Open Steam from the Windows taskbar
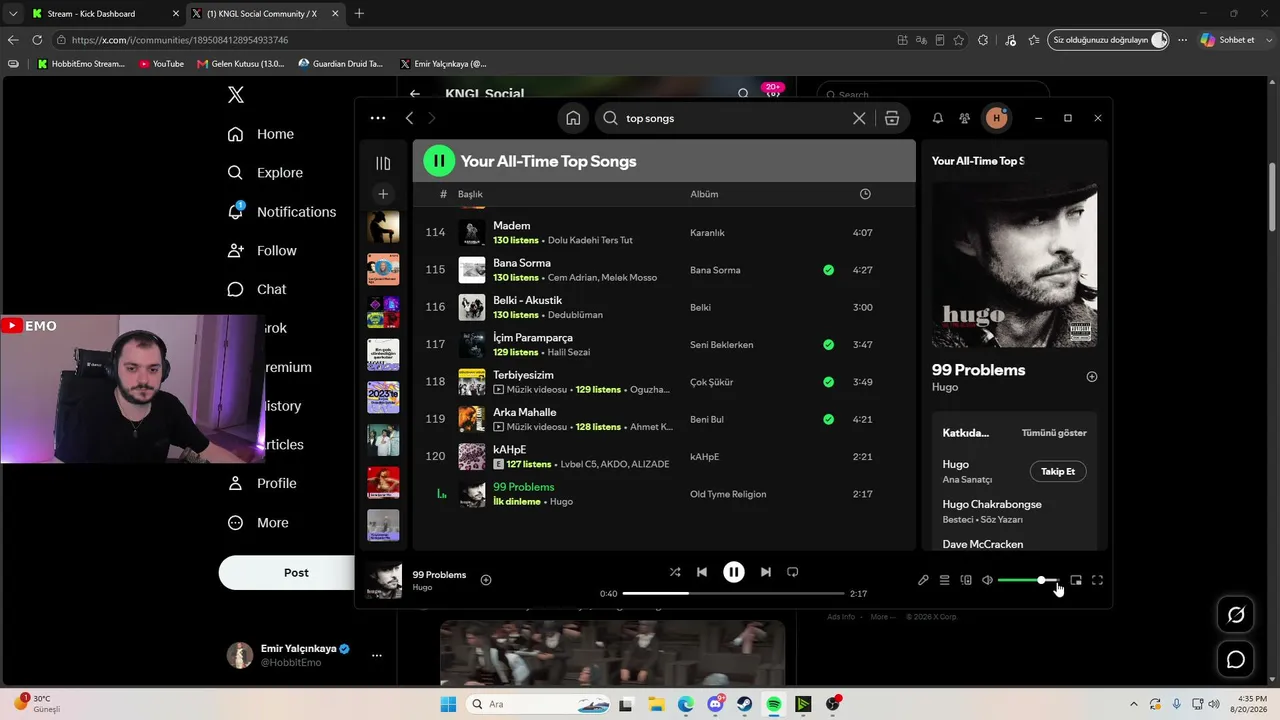 [x=745, y=704]
